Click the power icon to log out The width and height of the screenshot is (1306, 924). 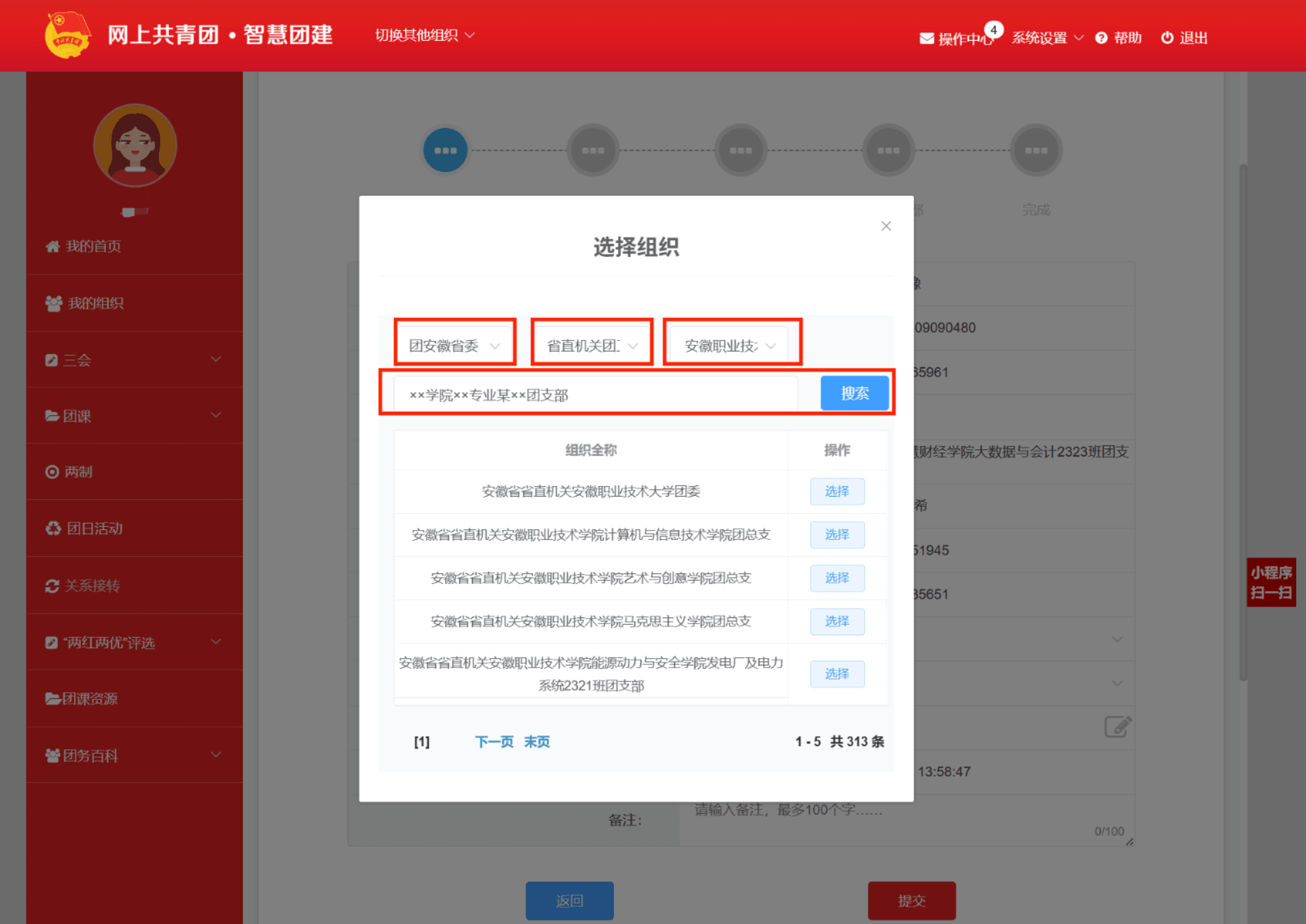1167,38
